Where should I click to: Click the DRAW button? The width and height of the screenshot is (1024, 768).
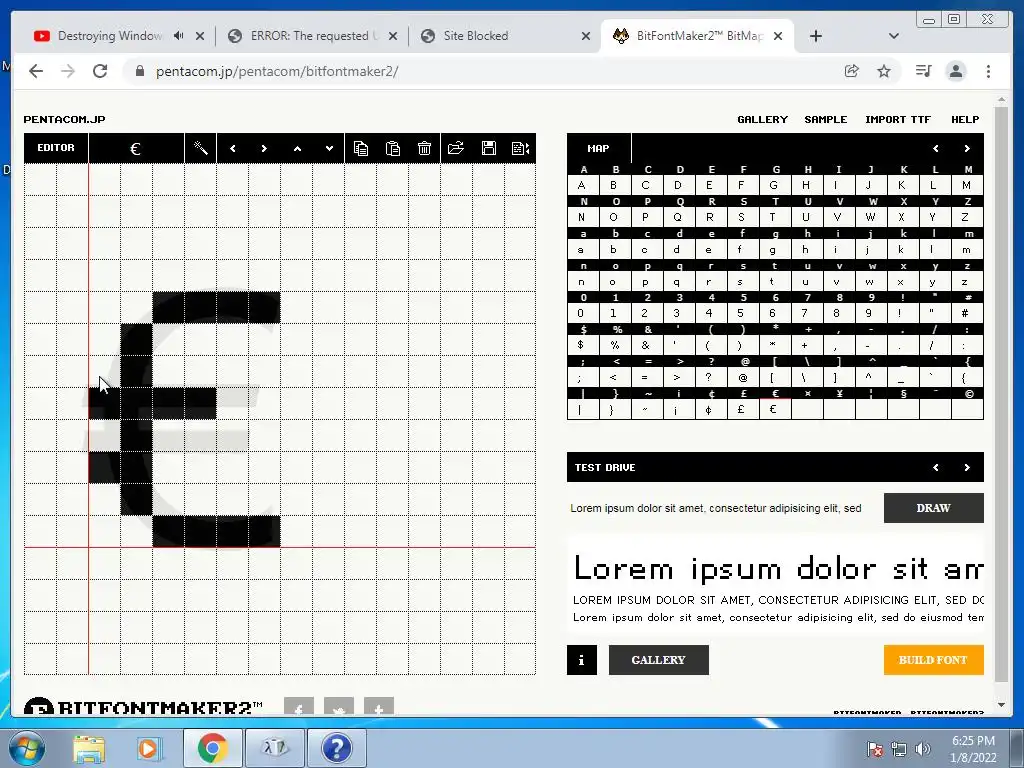tap(933, 508)
